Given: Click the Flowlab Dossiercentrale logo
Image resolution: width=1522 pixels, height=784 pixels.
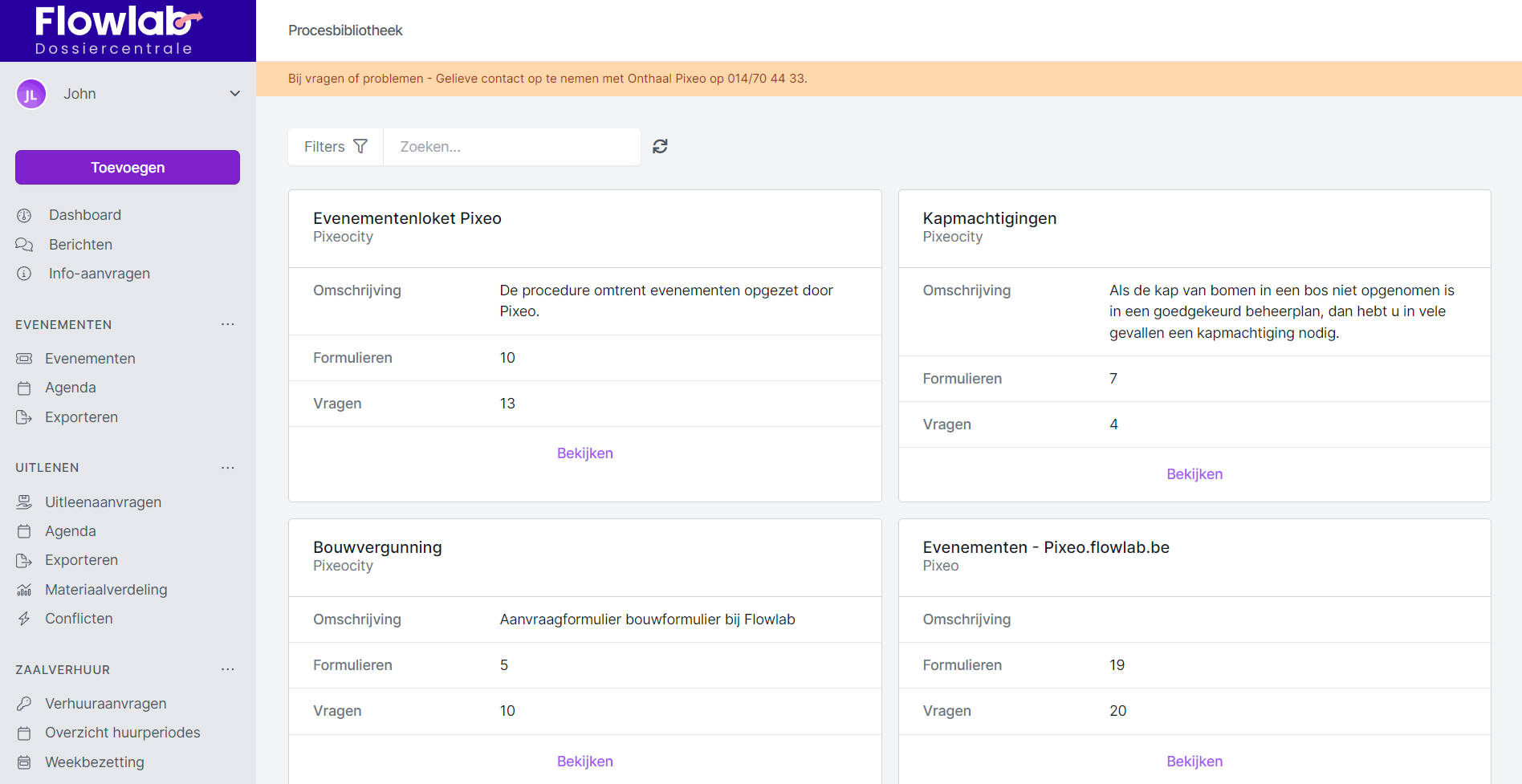Looking at the screenshot, I should [117, 30].
